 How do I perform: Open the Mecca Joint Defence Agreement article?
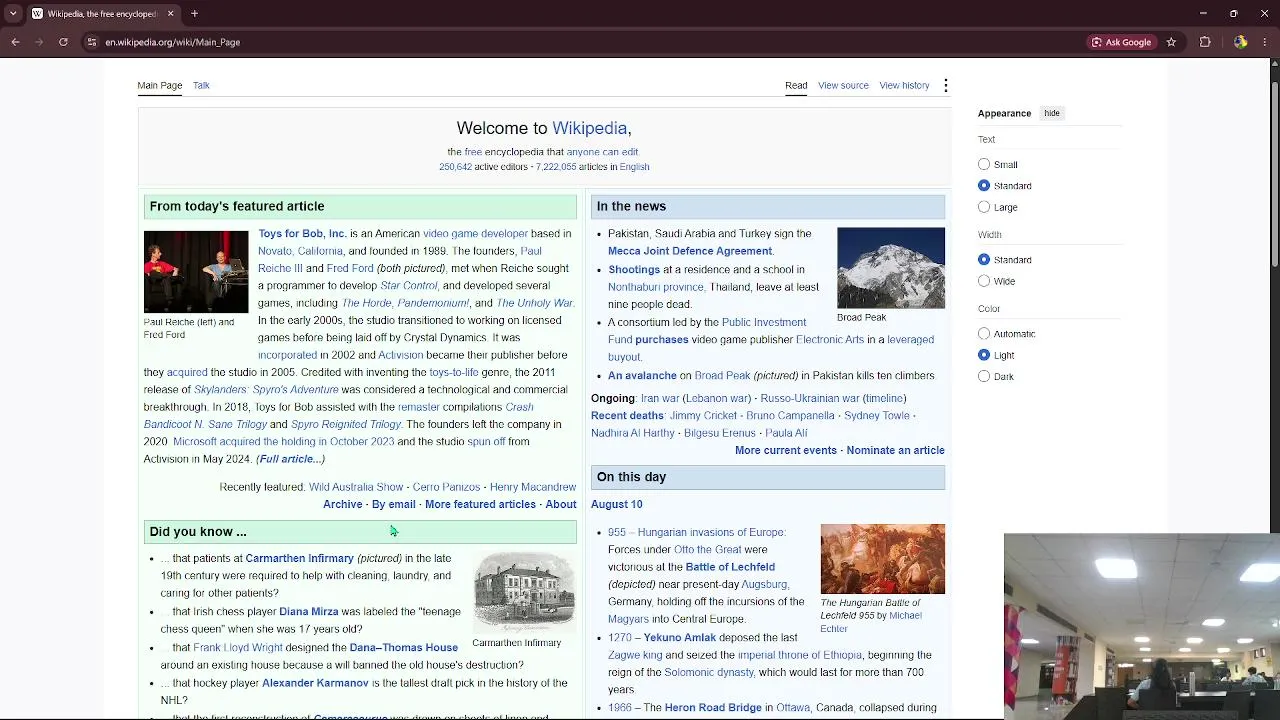click(690, 251)
